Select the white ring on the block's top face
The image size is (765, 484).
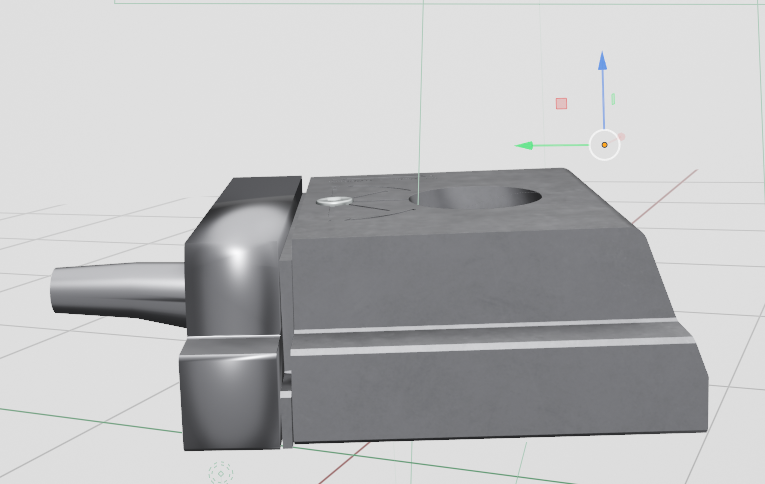(334, 201)
